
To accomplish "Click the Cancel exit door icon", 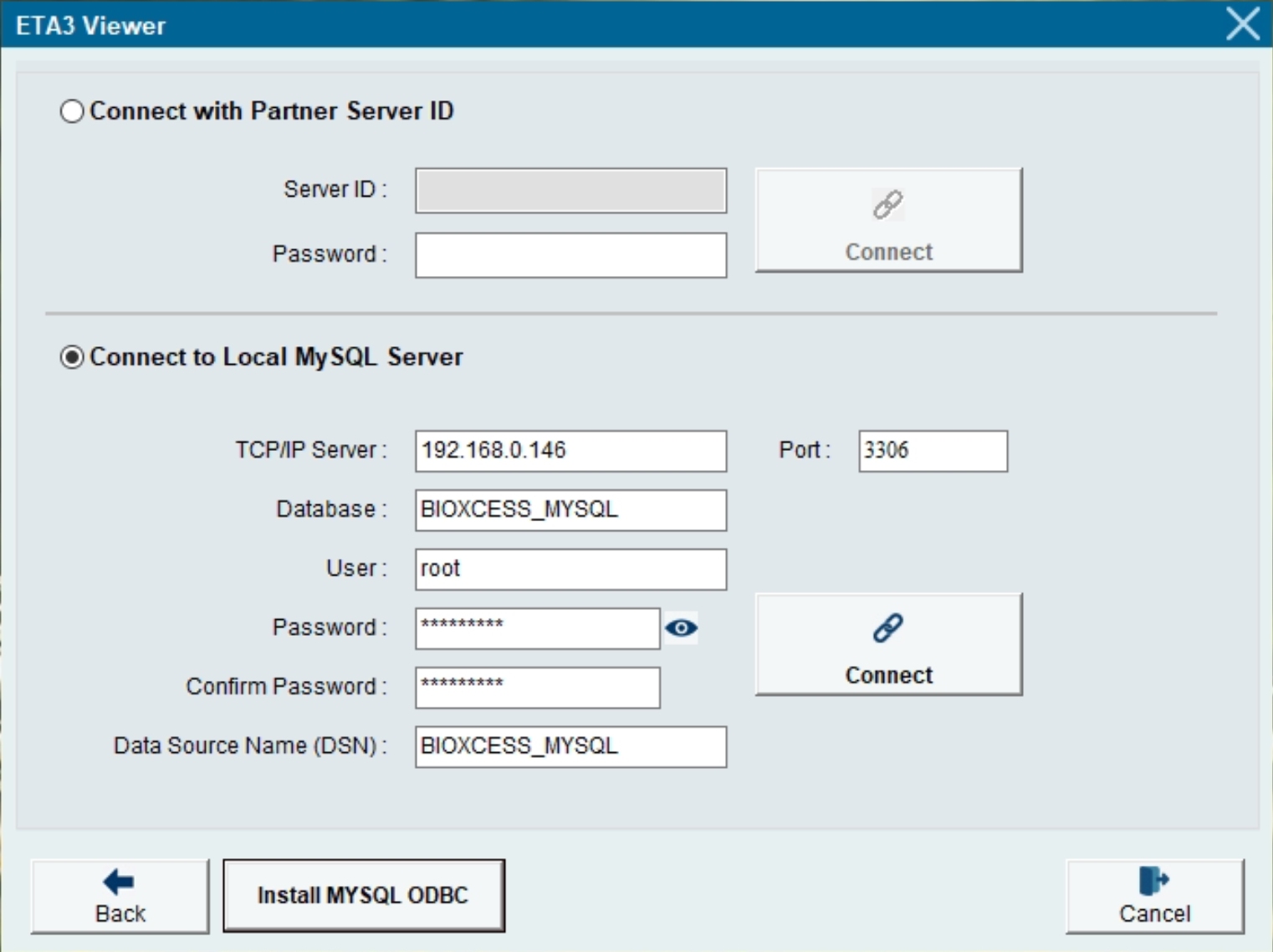I will pyautogui.click(x=1153, y=881).
